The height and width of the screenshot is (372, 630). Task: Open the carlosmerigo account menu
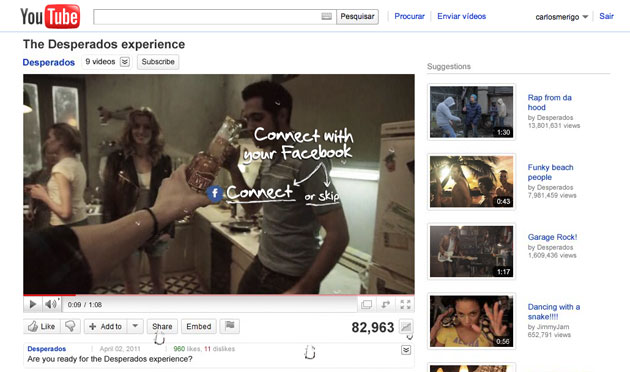point(561,16)
